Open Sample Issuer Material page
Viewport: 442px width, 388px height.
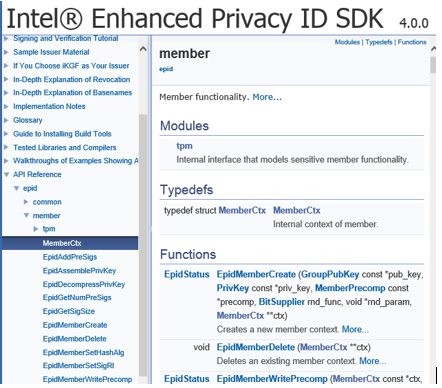coord(51,52)
